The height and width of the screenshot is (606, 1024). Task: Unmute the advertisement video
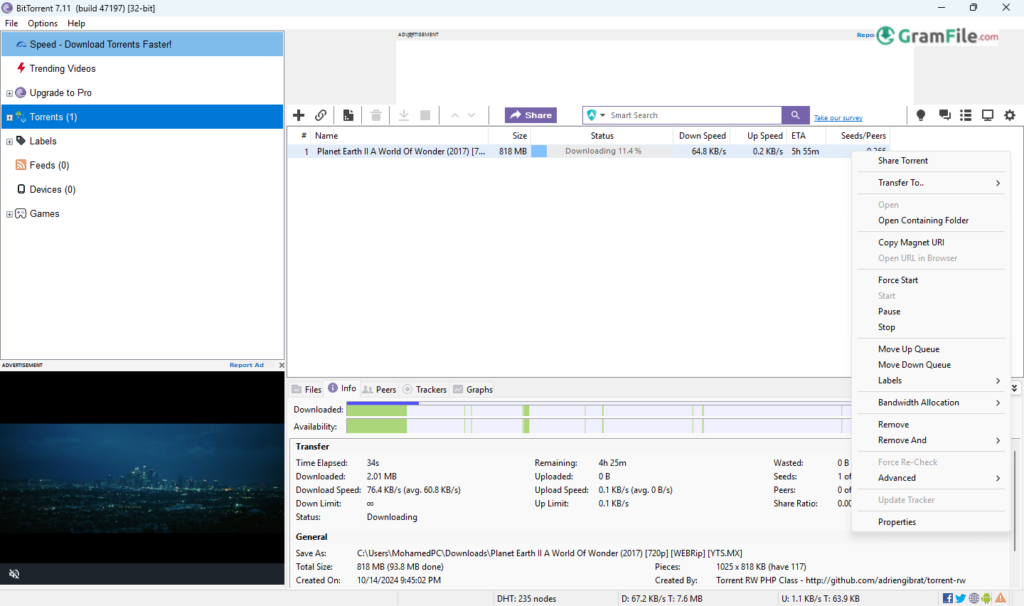pyautogui.click(x=14, y=574)
